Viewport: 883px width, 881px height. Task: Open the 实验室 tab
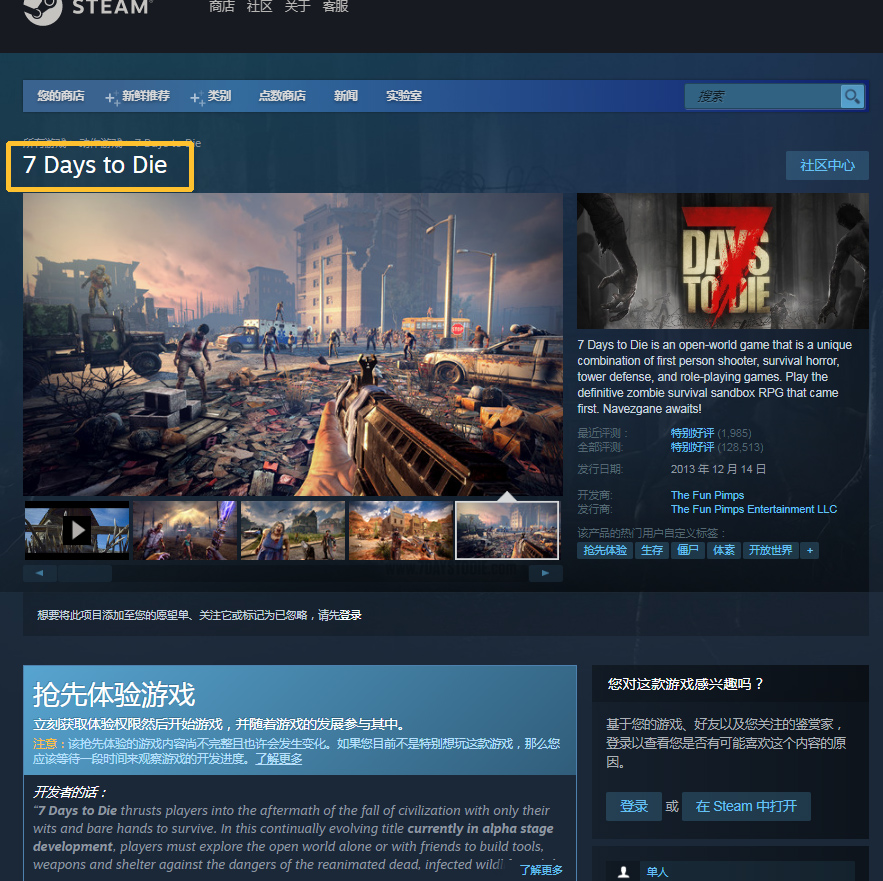coord(404,96)
